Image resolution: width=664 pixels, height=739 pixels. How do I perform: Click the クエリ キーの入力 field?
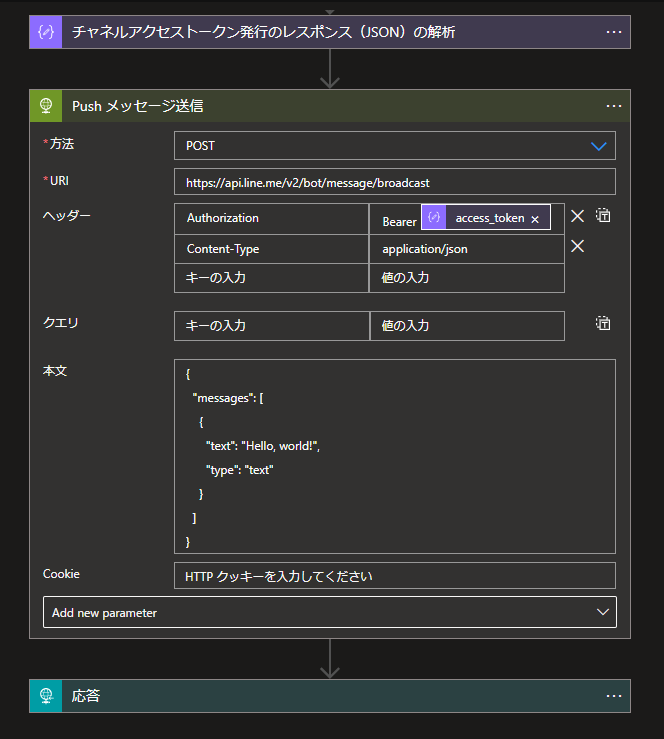click(271, 326)
